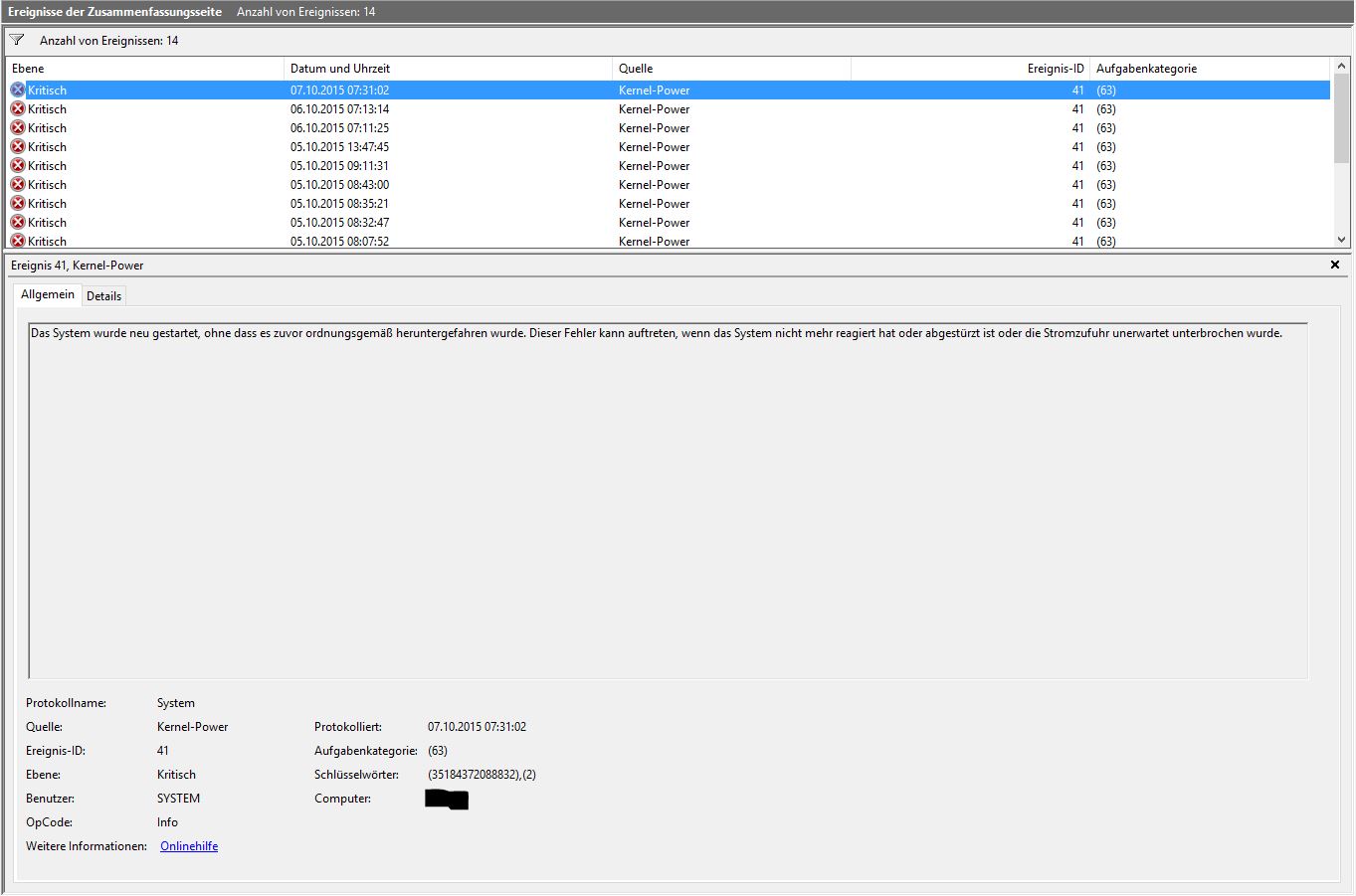1356x896 pixels.
Task: Click the Protokolliert value 07.10.2015 07:31:02
Action: (x=477, y=727)
